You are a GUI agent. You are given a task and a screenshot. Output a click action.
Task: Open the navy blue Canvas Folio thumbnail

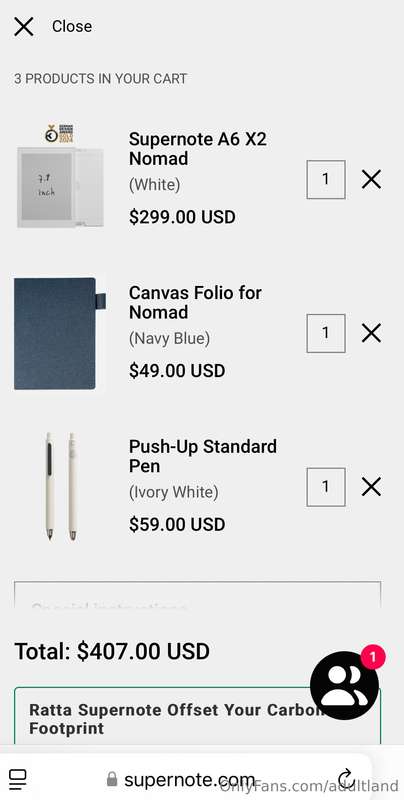60,334
